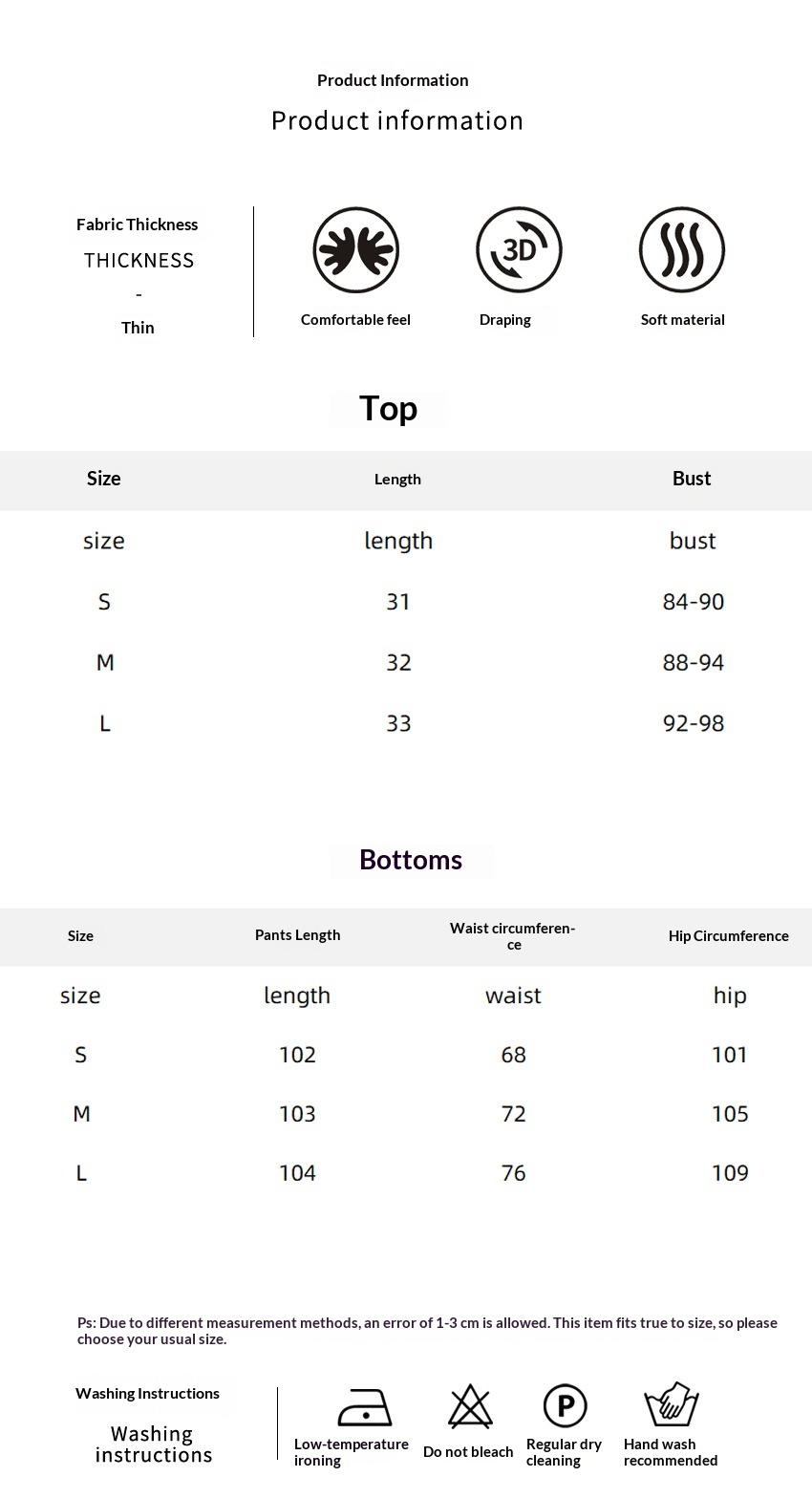Click the Pants Length column header

pos(297,935)
